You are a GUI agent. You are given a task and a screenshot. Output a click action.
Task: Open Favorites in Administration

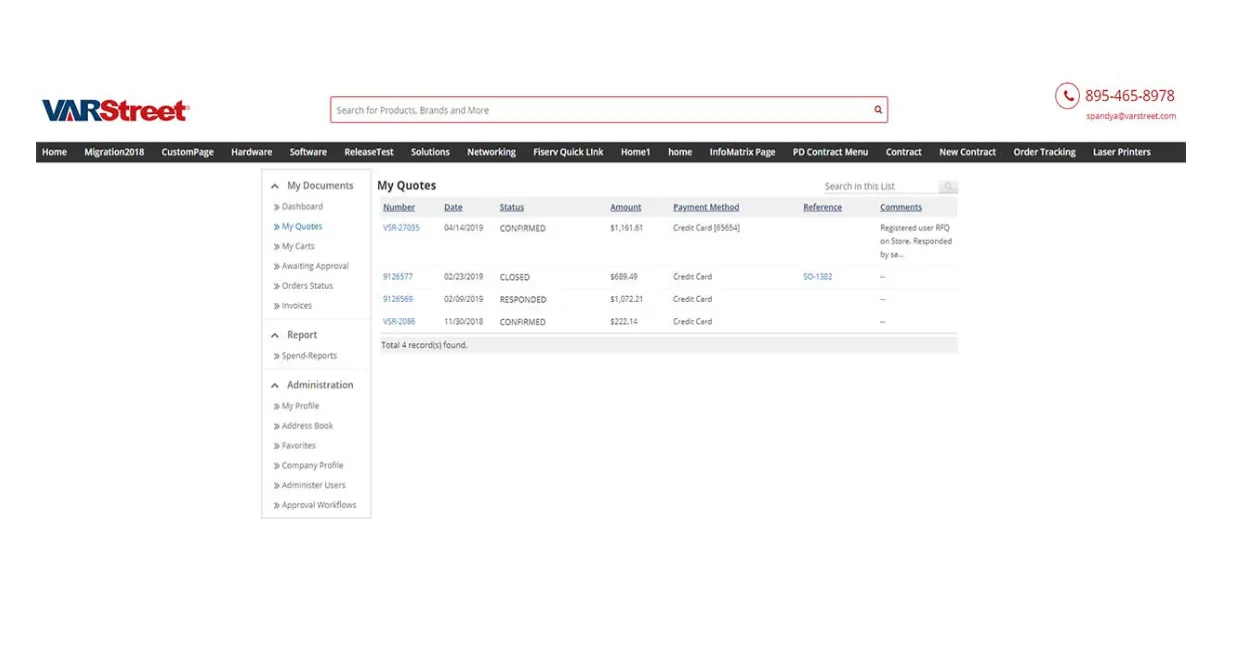click(x=298, y=446)
